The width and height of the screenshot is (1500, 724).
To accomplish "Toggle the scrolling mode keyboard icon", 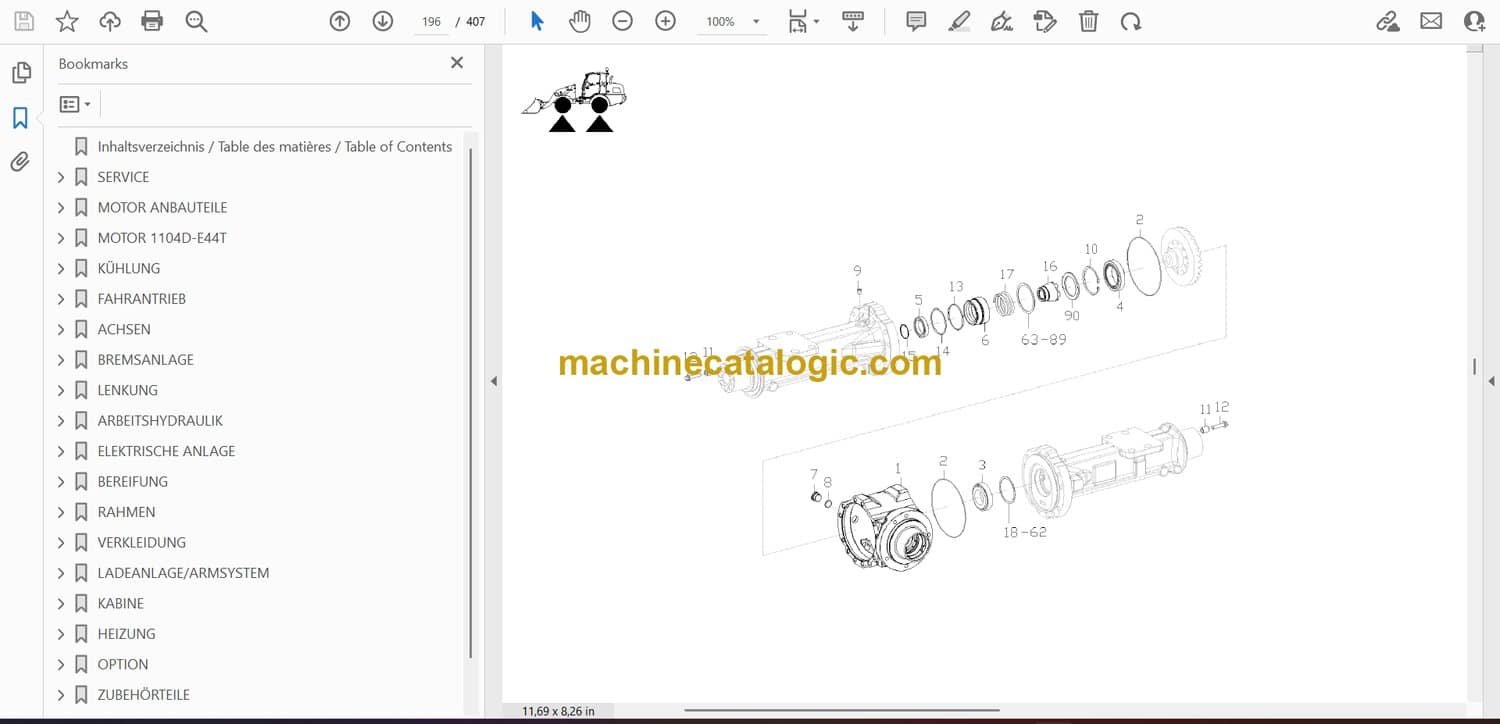I will [853, 21].
